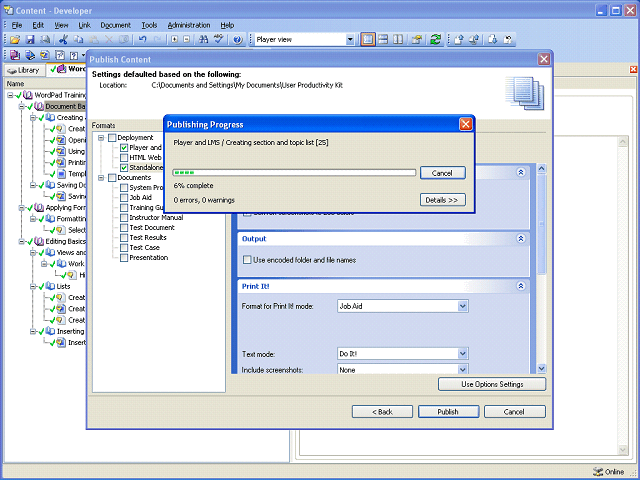The height and width of the screenshot is (480, 640).
Task: Select Editing Basics in outline tree
Action: pos(66,241)
